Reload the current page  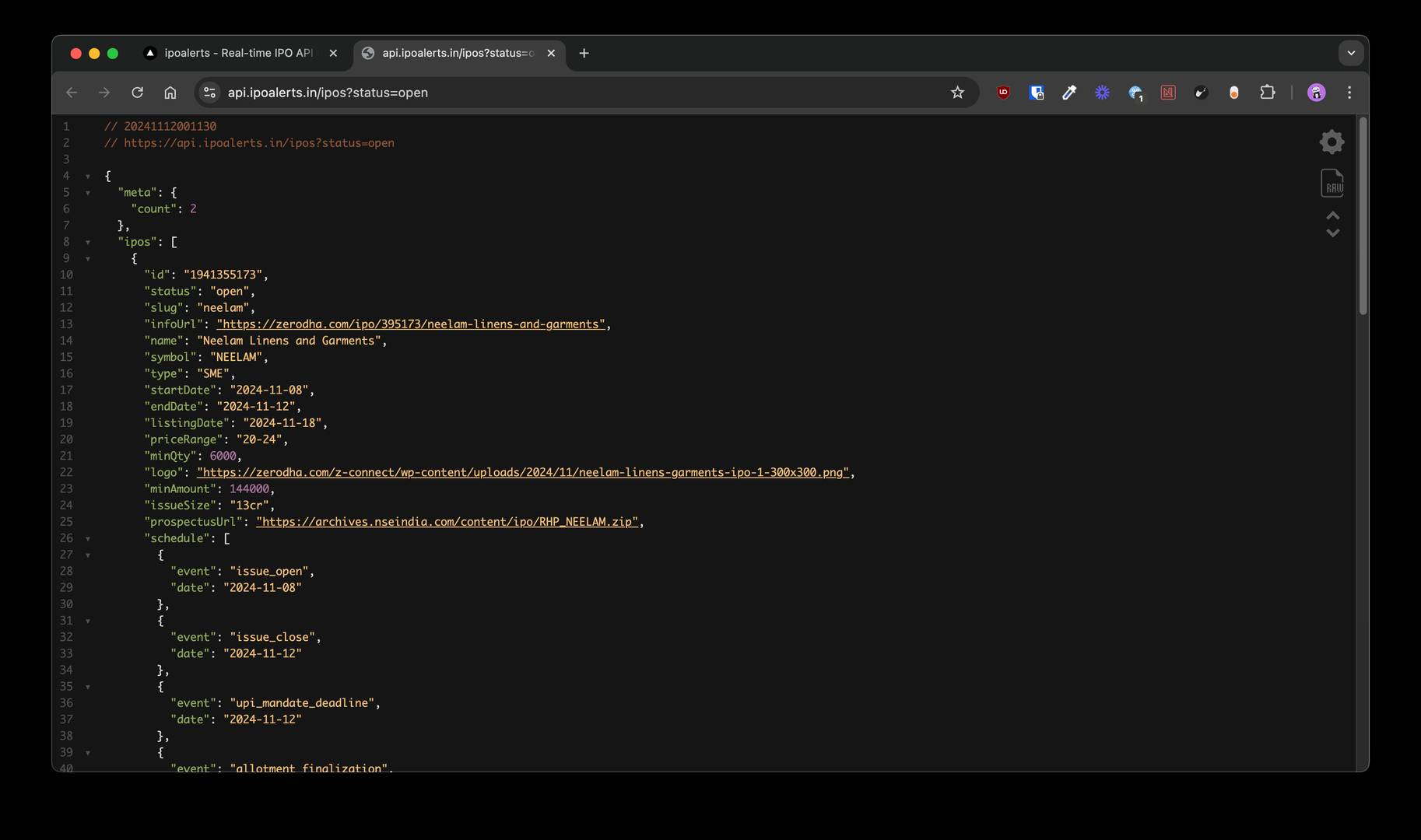138,92
